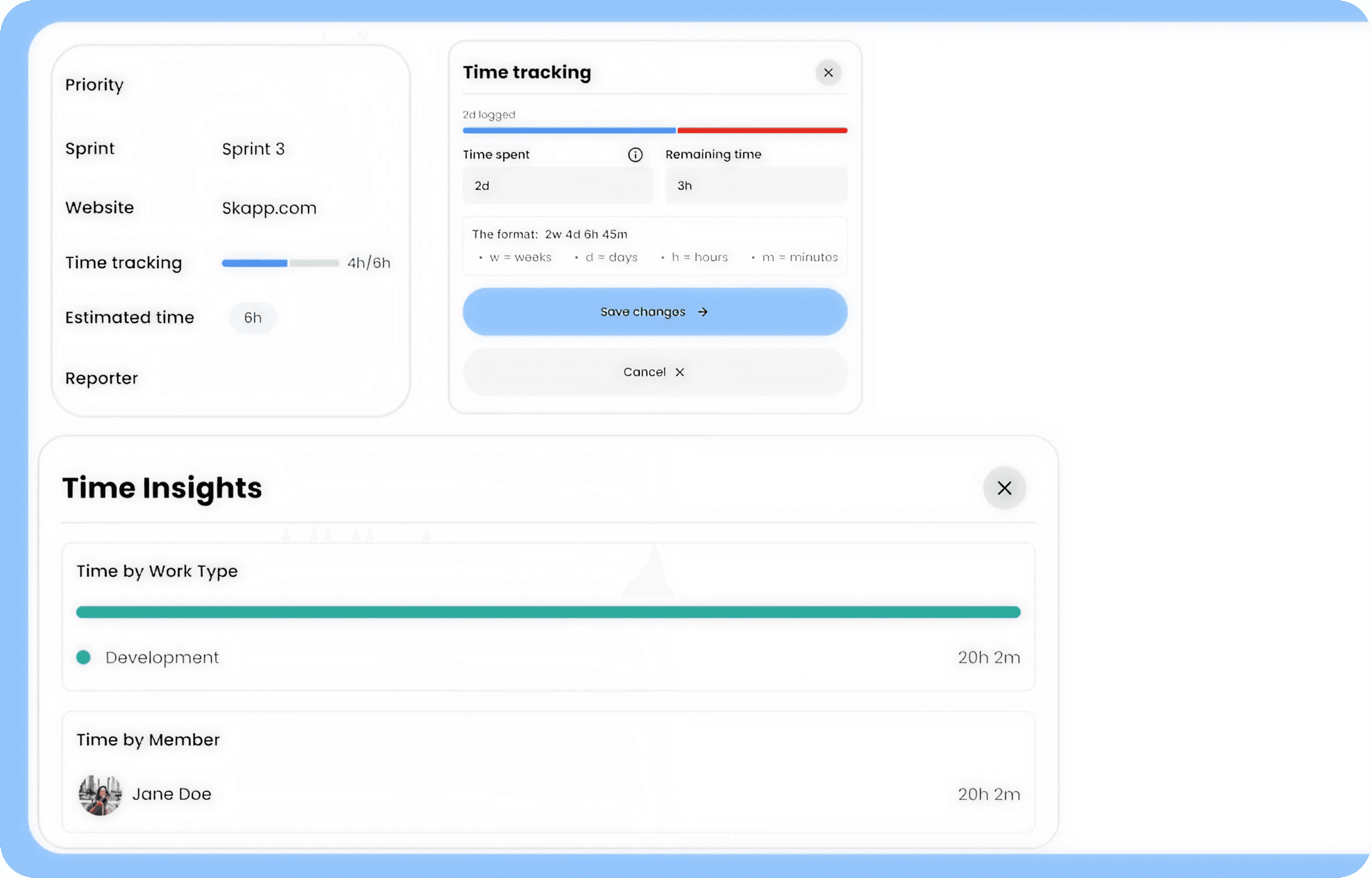Screen dimensions: 1372x878
Task: Click the Development work type label
Action: pyautogui.click(x=162, y=657)
